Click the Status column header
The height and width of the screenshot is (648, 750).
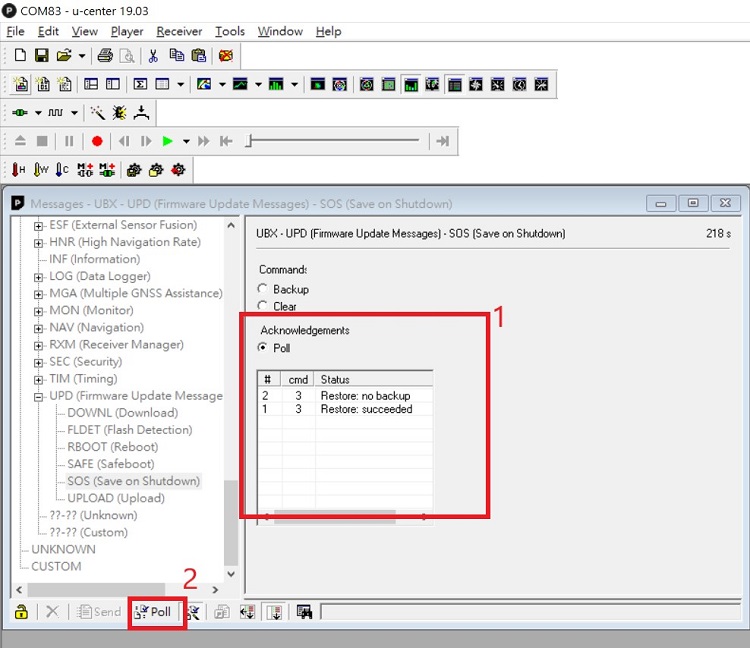374,379
